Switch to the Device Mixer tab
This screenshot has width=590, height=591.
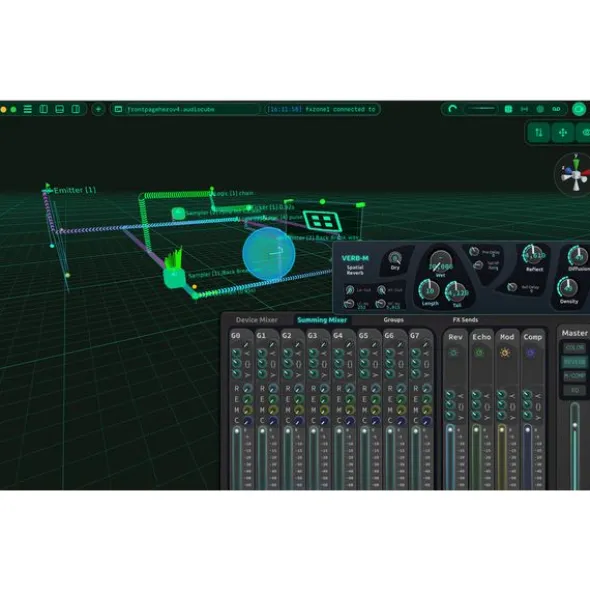pyautogui.click(x=256, y=320)
